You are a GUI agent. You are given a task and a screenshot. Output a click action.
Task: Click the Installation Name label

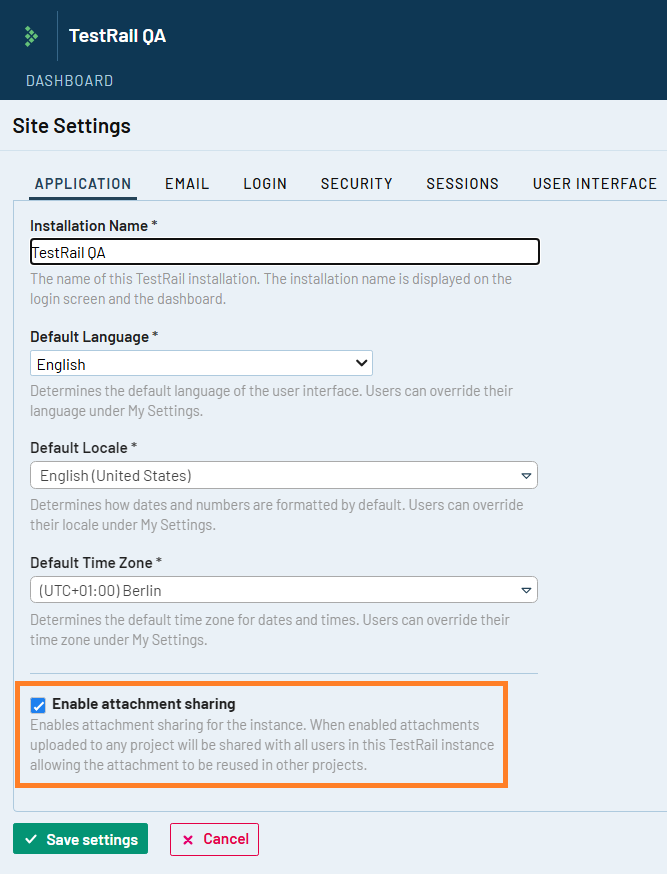point(94,226)
